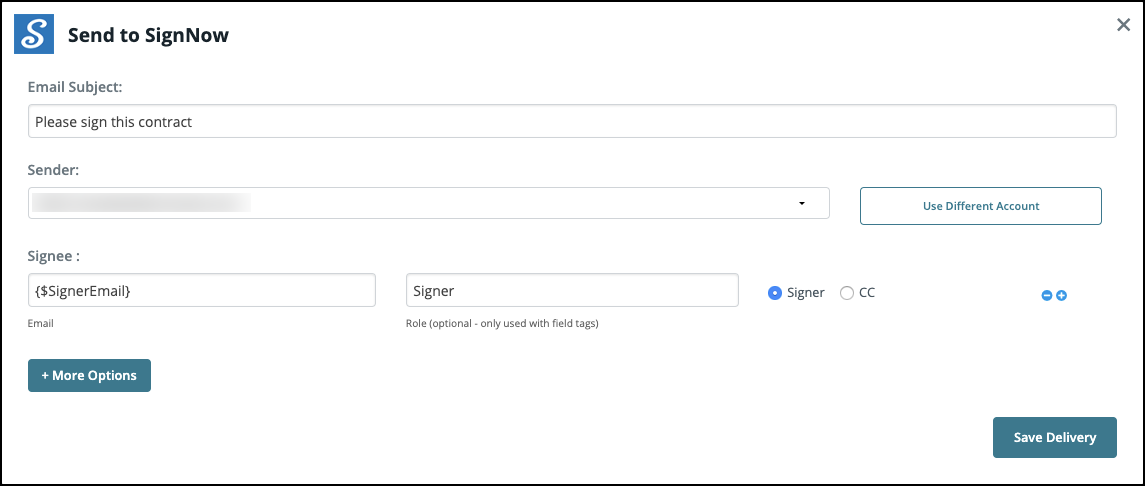Screen dimensions: 1145x486
Task: Click the Send to SignNow title
Action: point(148,36)
